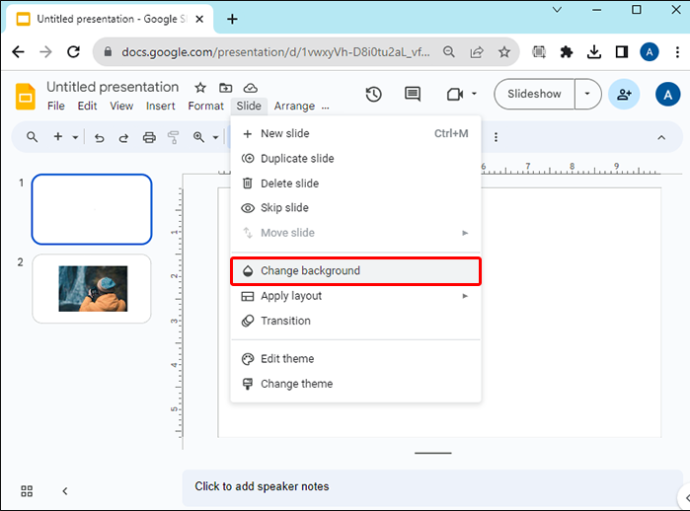Print the presentation
690x511 pixels.
(149, 138)
